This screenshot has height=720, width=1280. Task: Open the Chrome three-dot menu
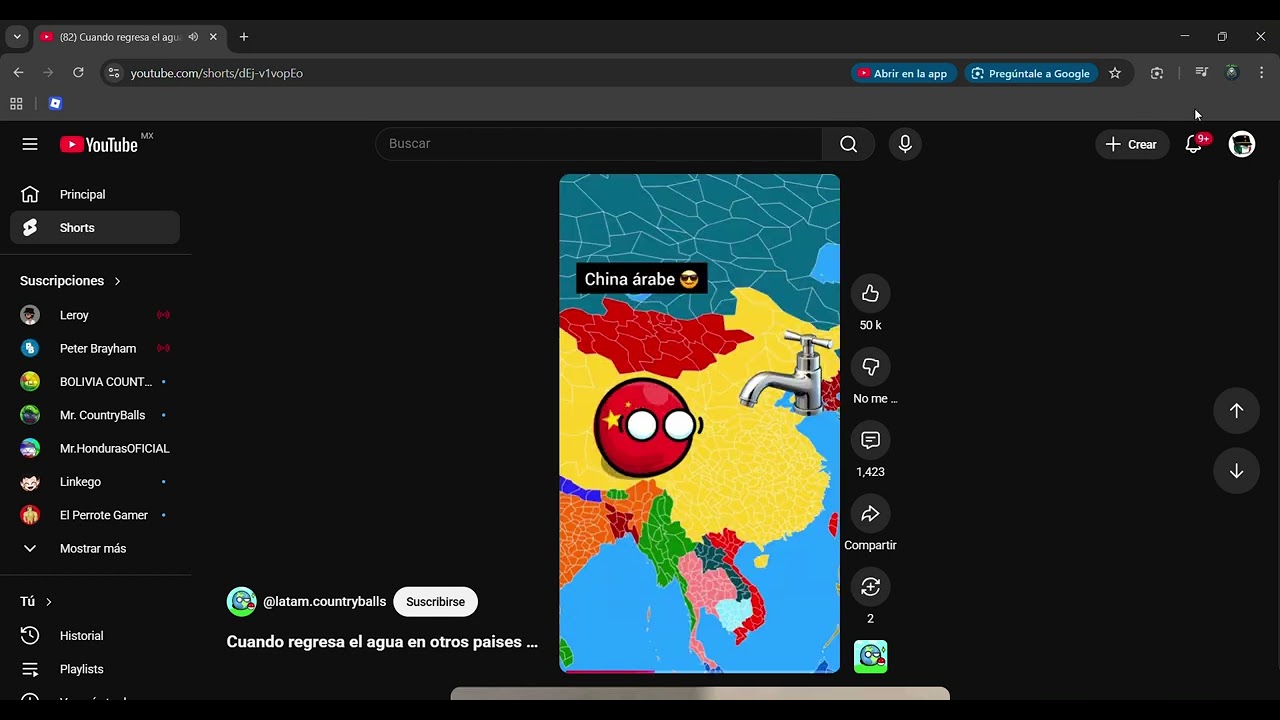click(1261, 73)
